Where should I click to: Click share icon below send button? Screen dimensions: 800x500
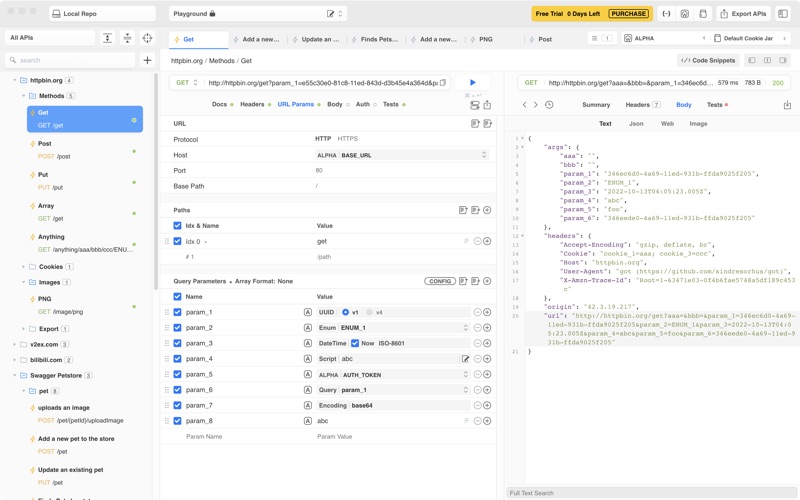click(x=487, y=105)
